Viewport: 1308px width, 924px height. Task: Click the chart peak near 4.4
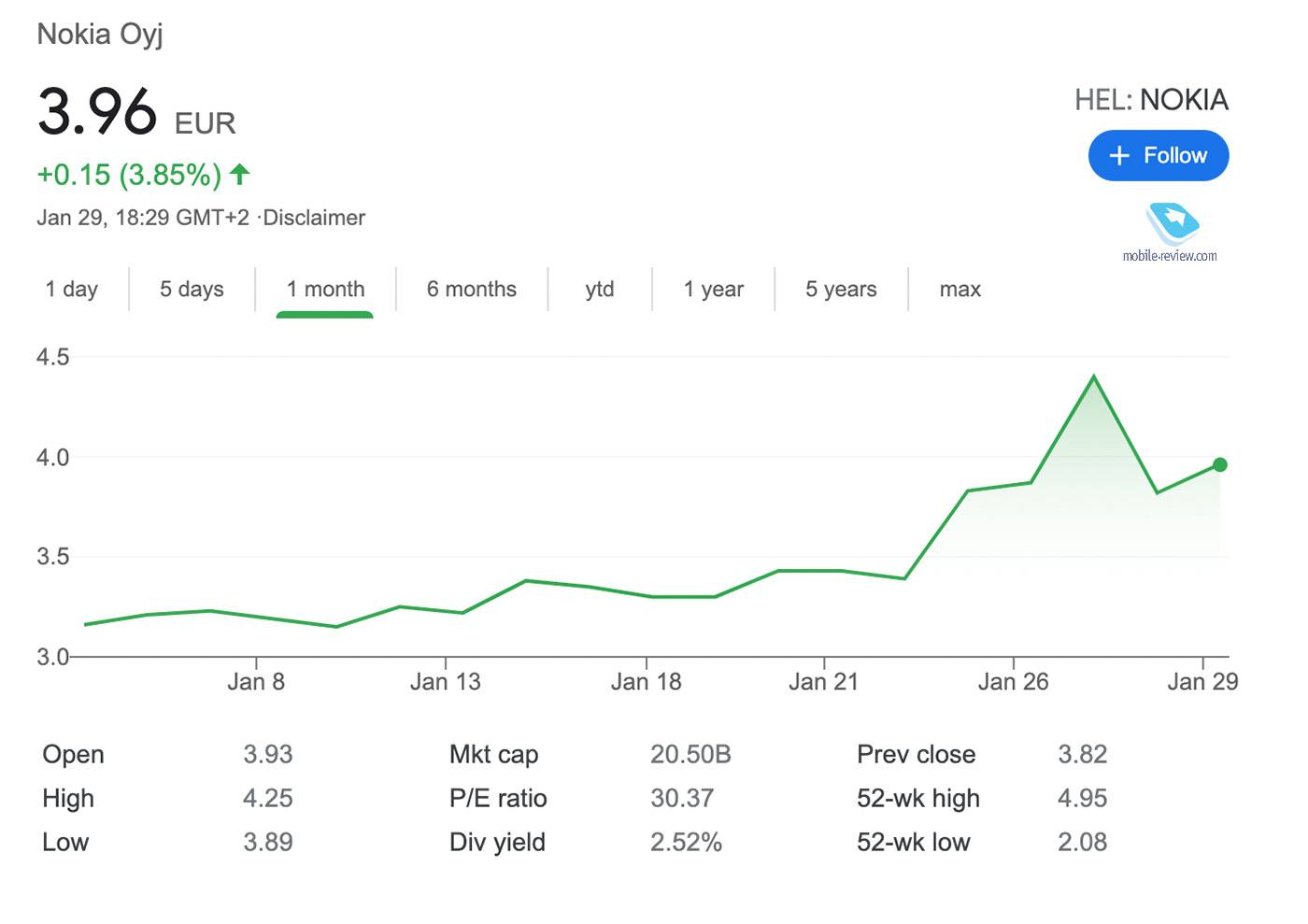pos(1093,377)
